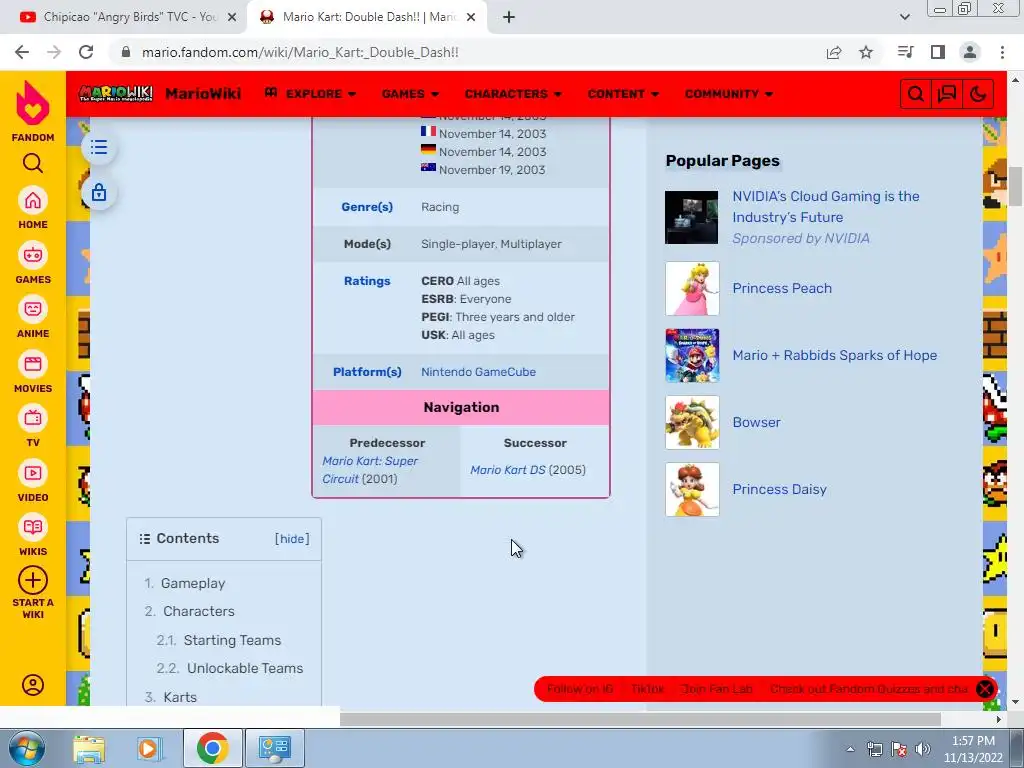Click the Bowser thumbnail image
This screenshot has height=768, width=1024.
pos(692,423)
